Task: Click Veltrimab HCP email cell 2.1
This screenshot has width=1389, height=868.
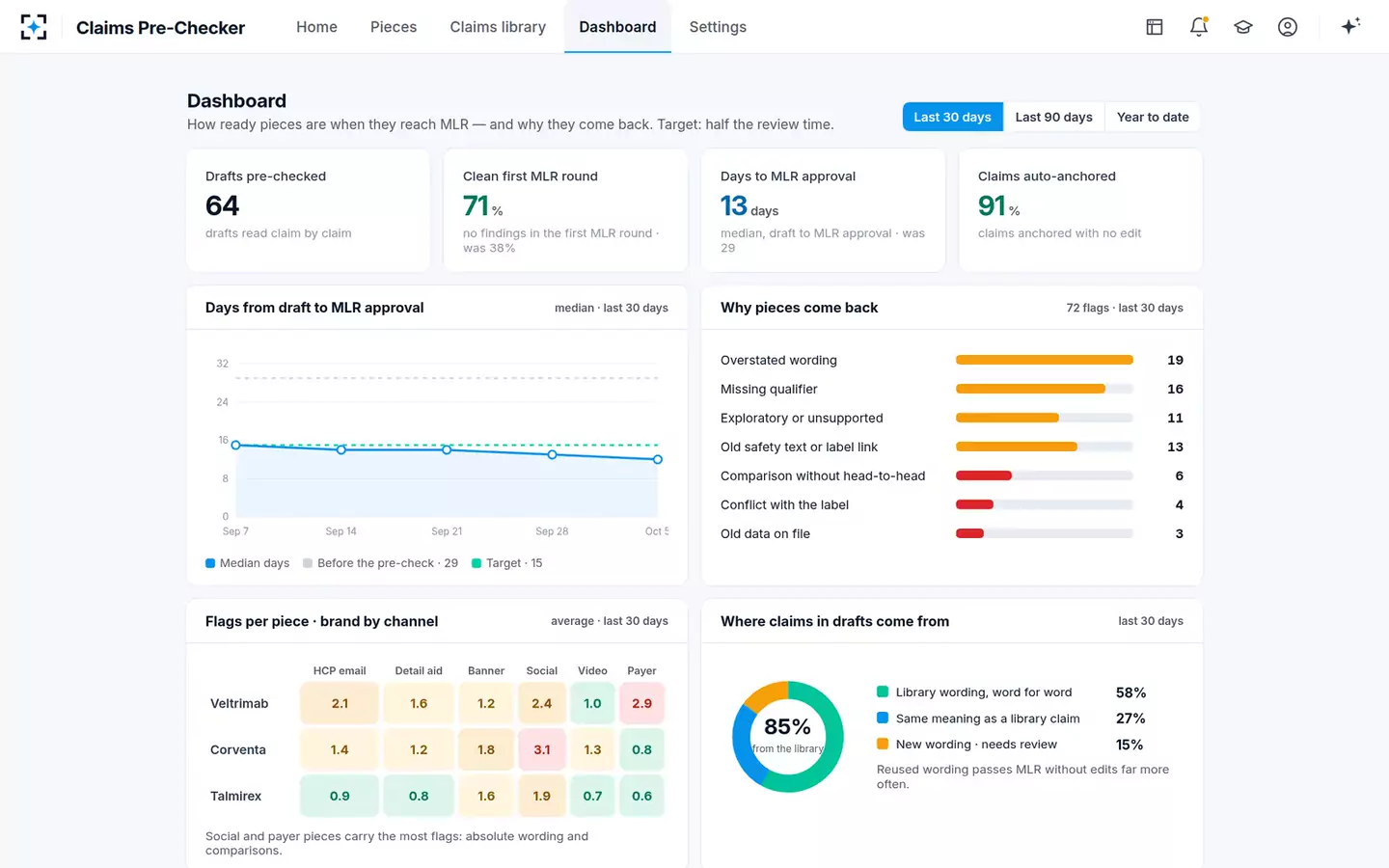Action: click(340, 703)
